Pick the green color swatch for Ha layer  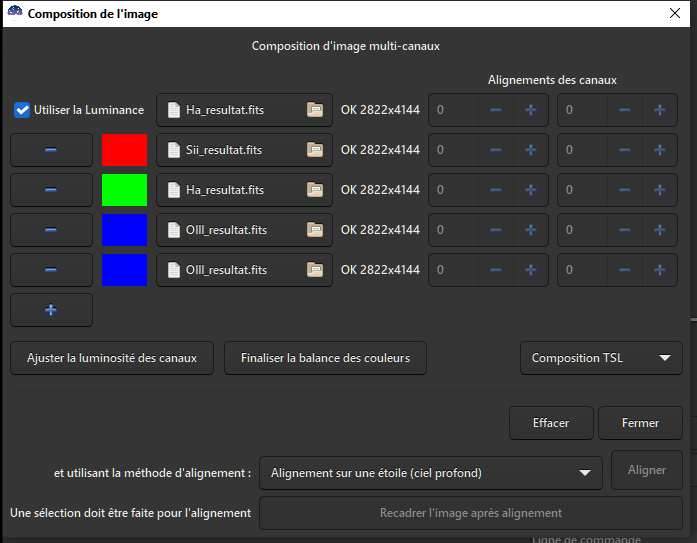(124, 190)
